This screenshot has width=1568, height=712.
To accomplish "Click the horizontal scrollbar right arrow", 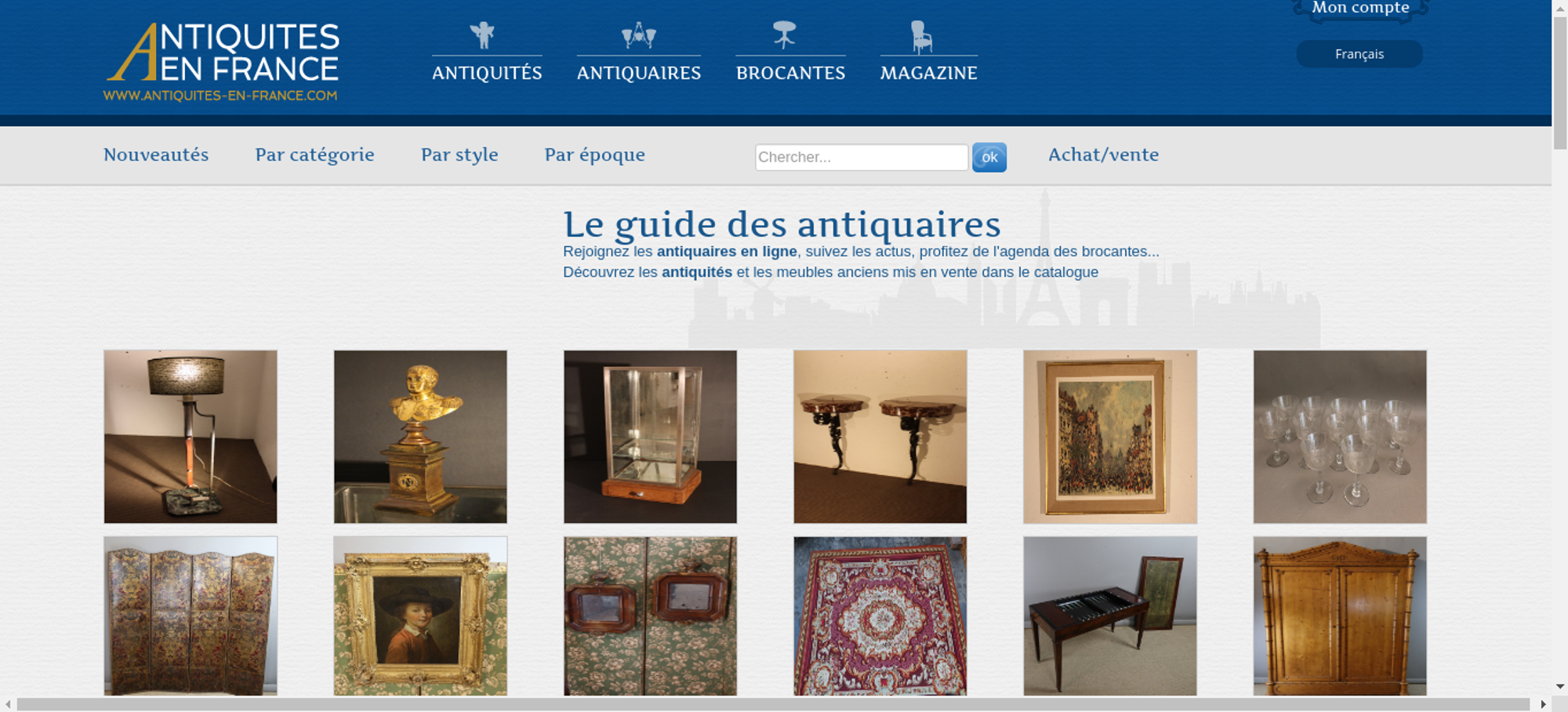I will coord(1543,704).
